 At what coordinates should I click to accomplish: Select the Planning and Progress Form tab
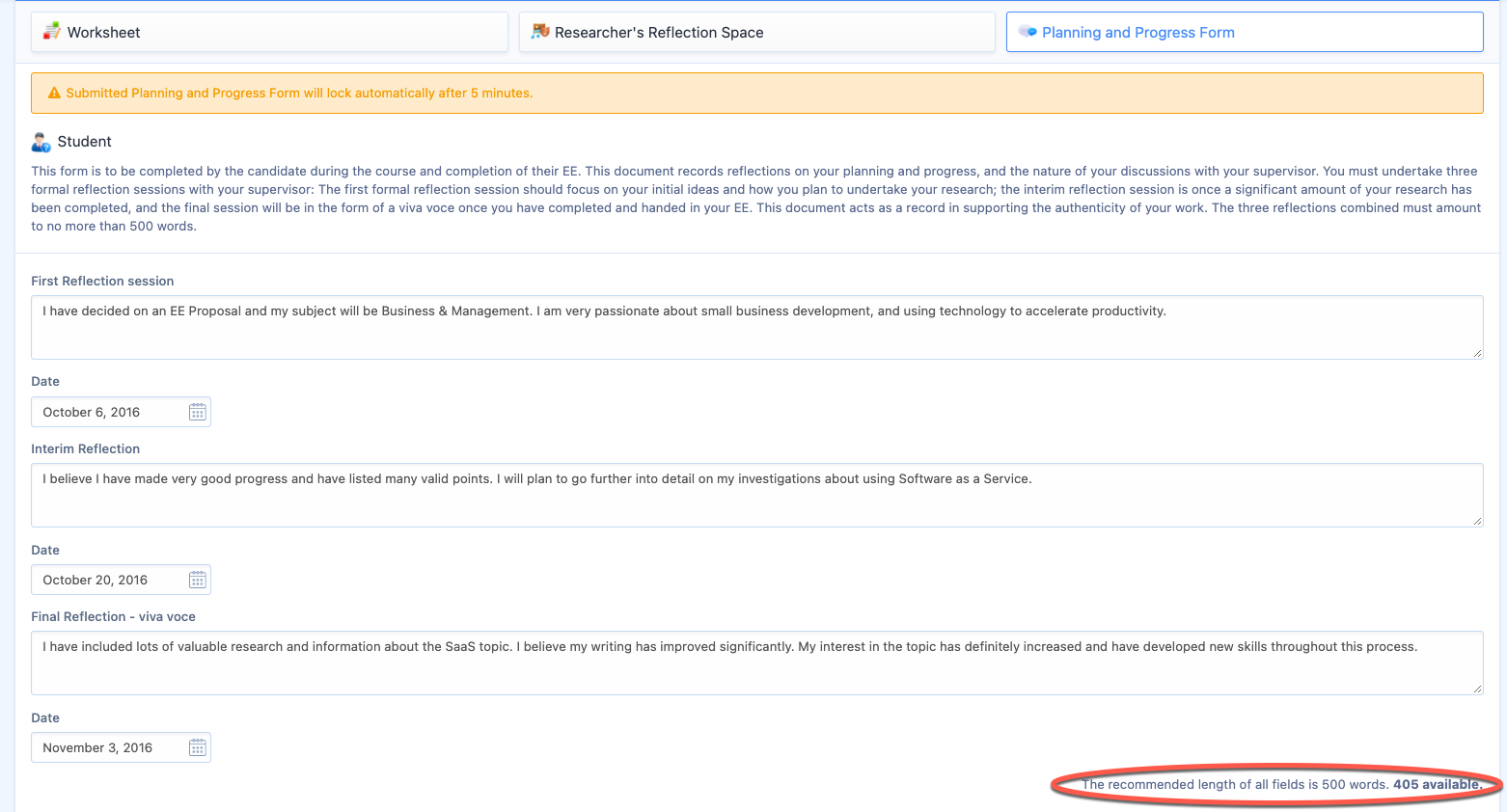coord(1245,32)
